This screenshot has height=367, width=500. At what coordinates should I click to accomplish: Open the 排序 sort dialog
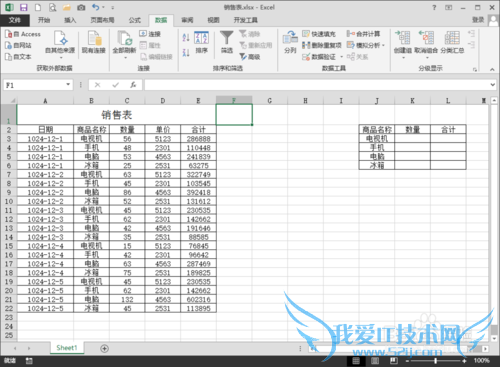click(x=201, y=42)
